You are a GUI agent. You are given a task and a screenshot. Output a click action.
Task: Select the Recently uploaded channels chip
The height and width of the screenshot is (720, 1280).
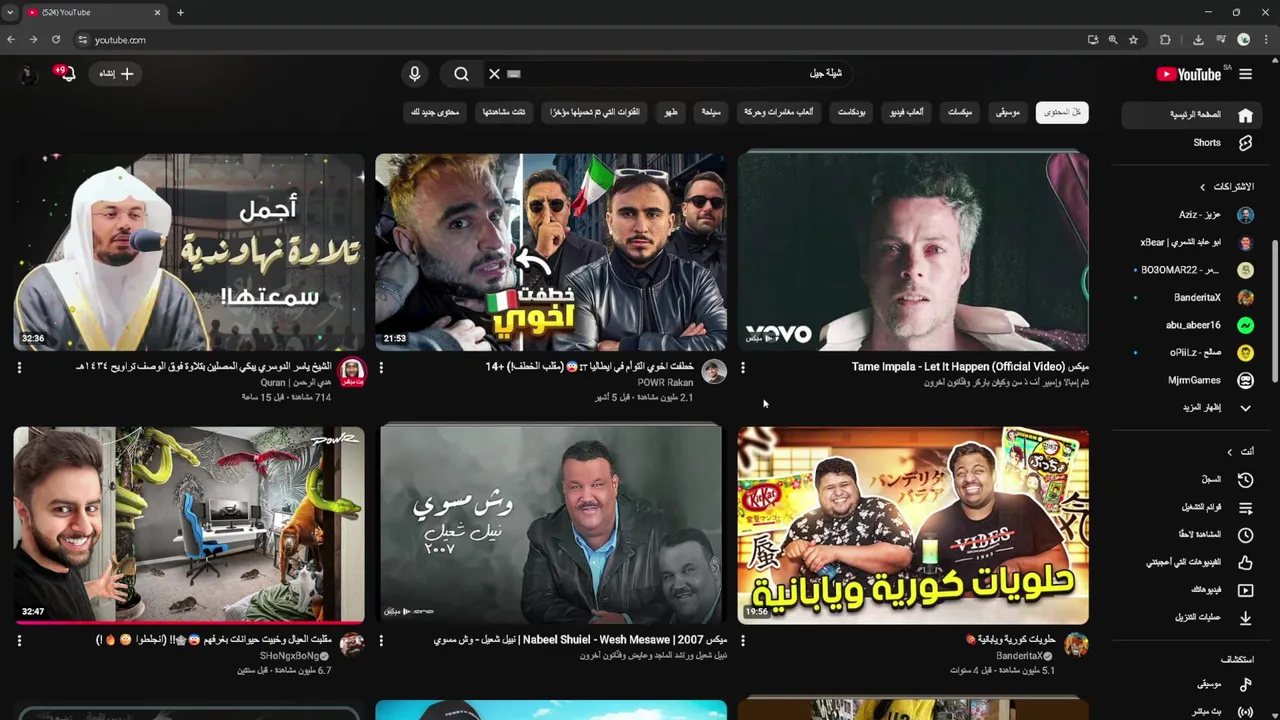point(595,112)
